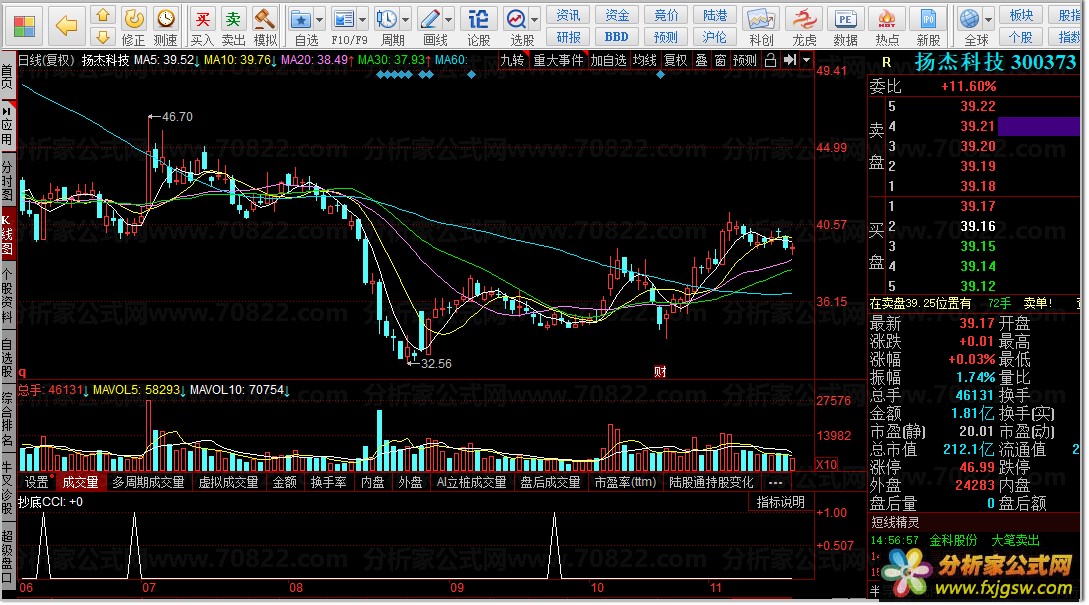This screenshot has height=605, width=1089.
Task: Show more indicator tabs via ellipsis
Action: (776, 482)
